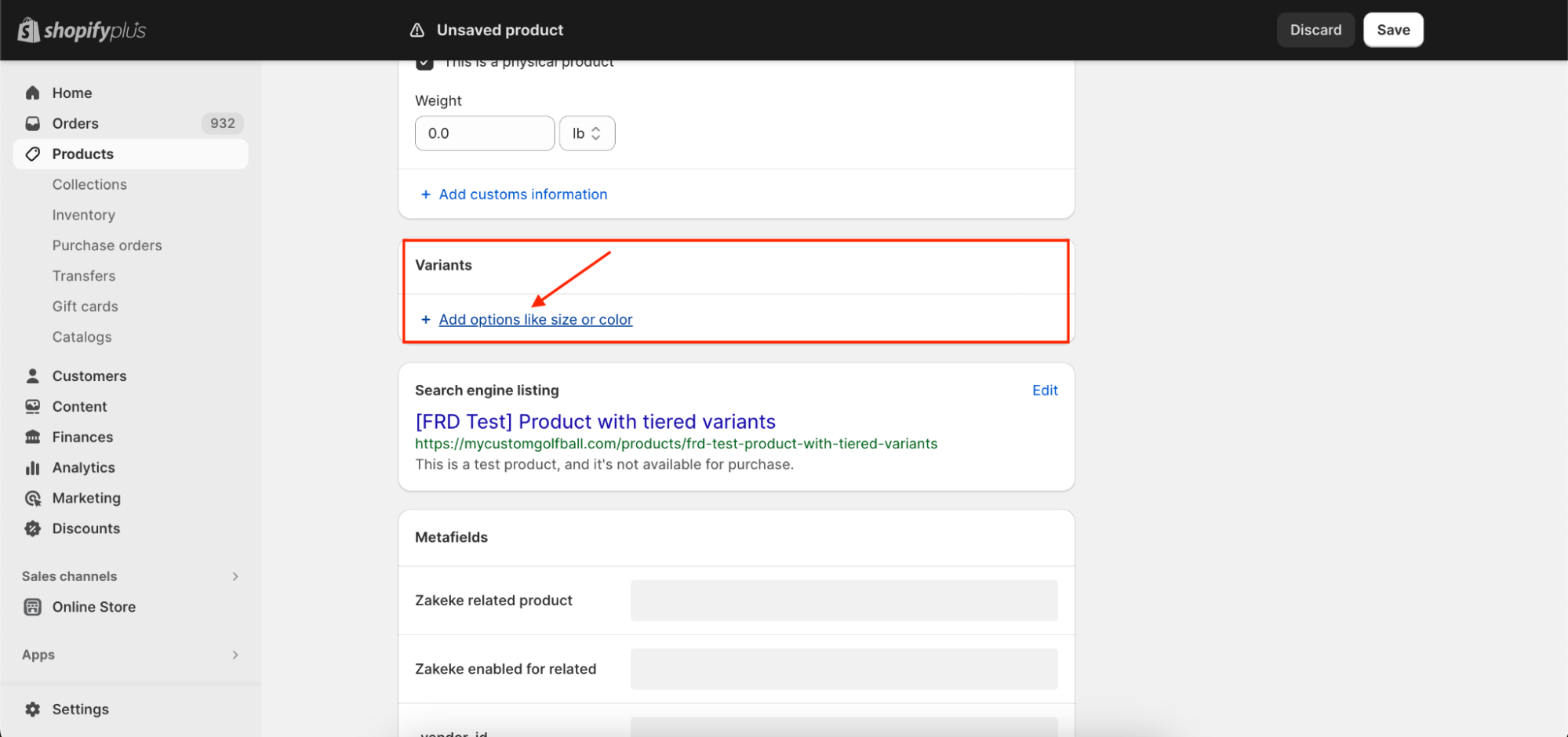This screenshot has width=1568, height=737.
Task: Click the Home house icon
Action: tap(32, 93)
